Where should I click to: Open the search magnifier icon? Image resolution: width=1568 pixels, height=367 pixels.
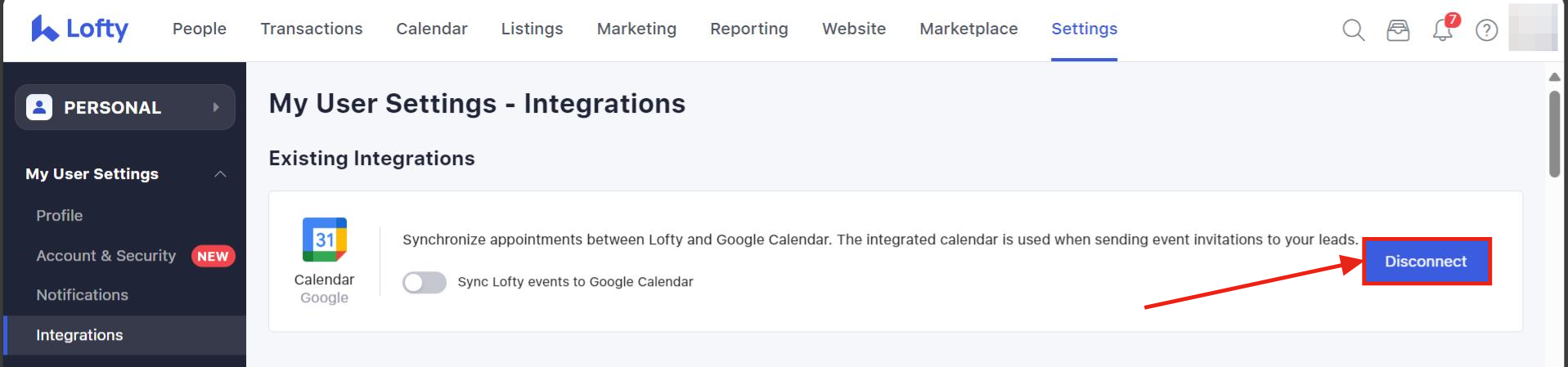click(1354, 30)
